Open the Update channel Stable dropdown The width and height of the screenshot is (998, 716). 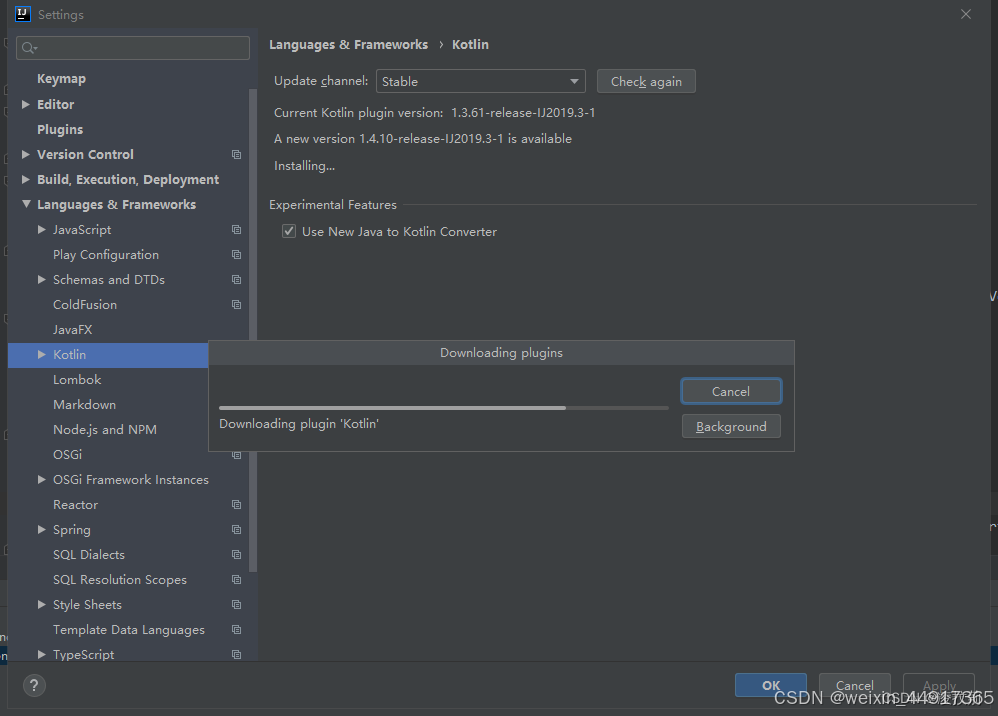pyautogui.click(x=481, y=81)
